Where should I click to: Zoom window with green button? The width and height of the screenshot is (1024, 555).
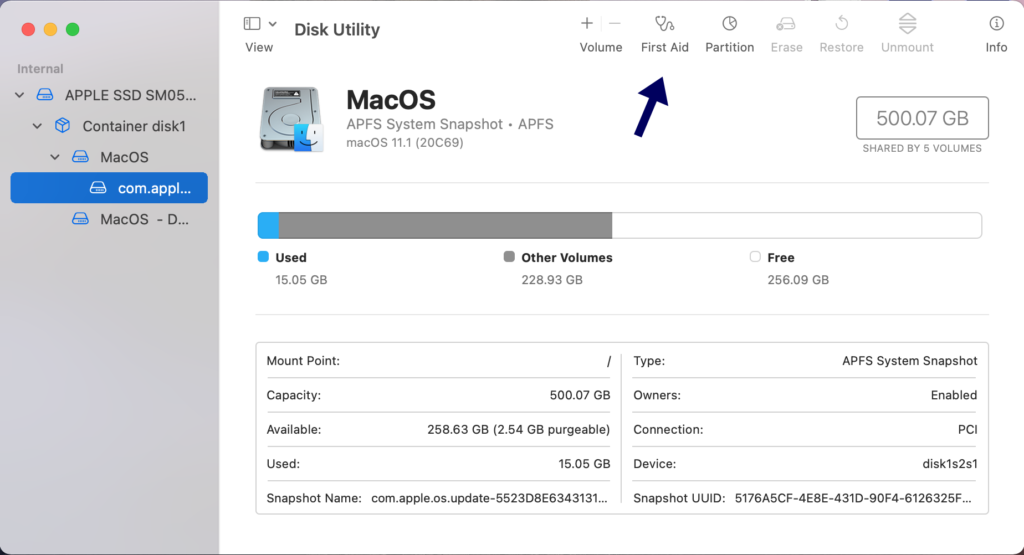click(72, 29)
